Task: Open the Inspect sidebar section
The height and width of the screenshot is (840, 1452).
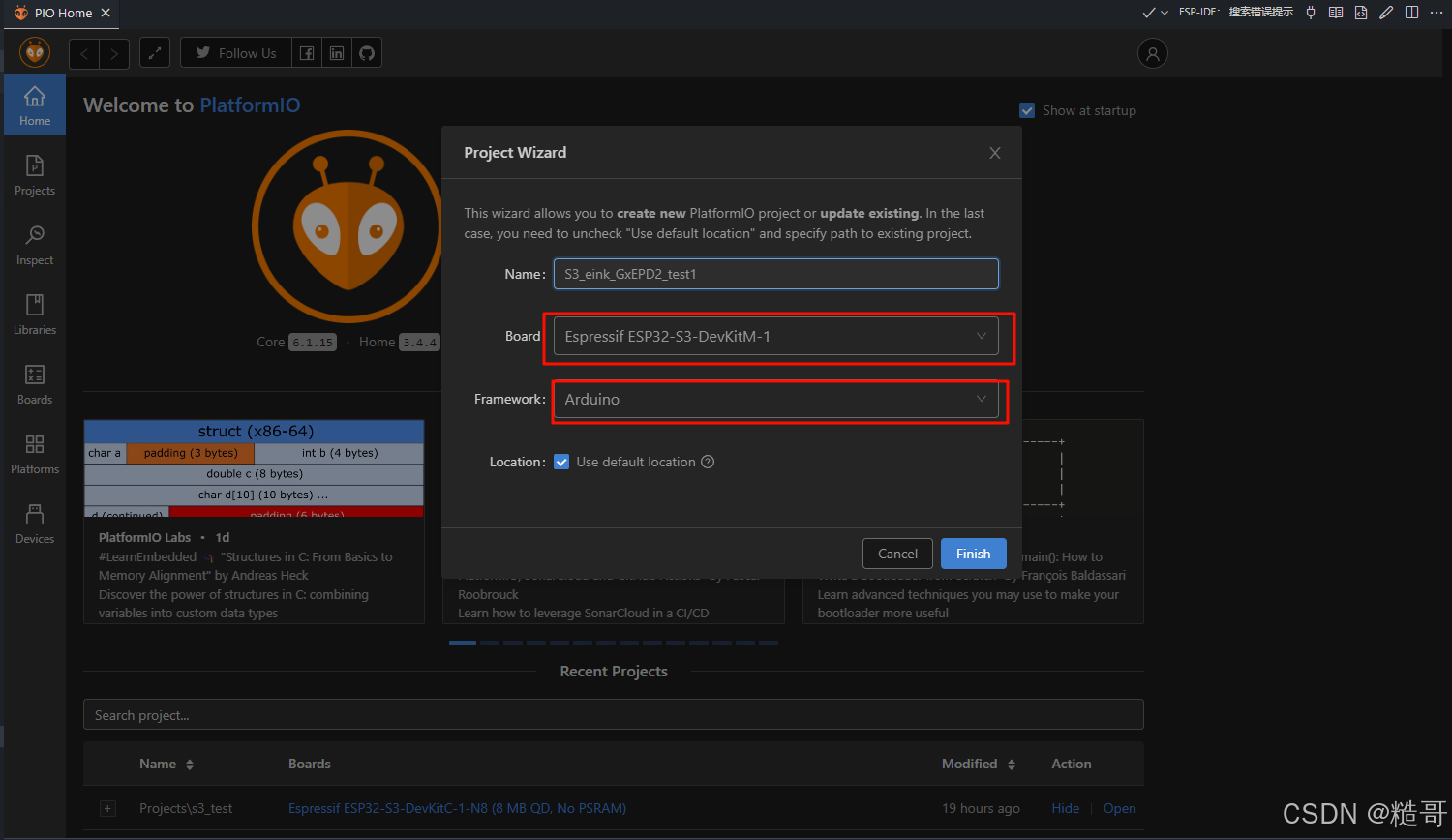Action: (35, 245)
